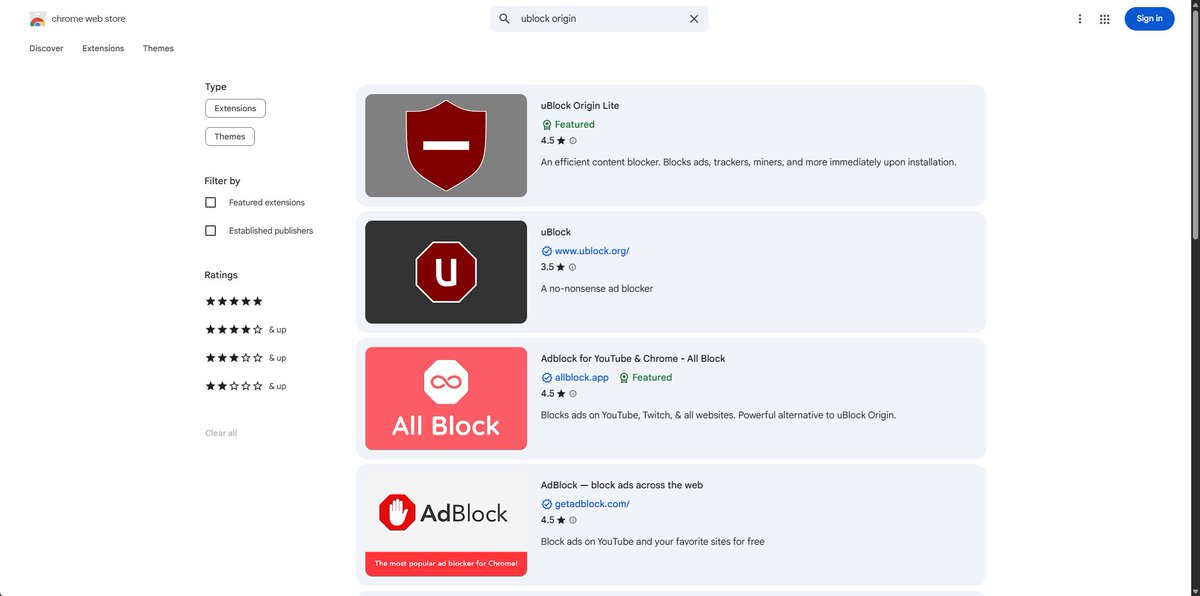
Task: Clear the search text with the X icon
Action: [694, 19]
